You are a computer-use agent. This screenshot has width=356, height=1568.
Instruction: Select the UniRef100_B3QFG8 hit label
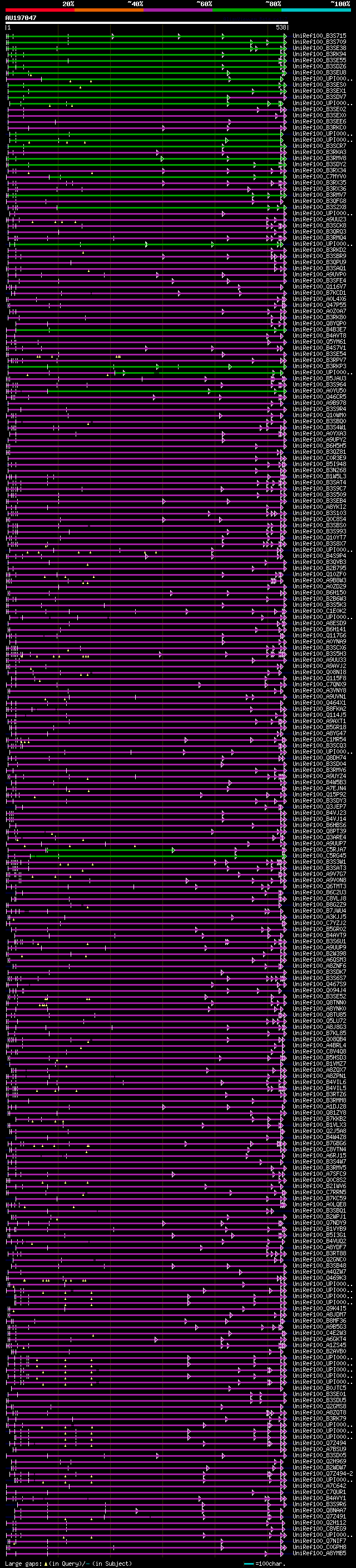pyautogui.click(x=319, y=201)
